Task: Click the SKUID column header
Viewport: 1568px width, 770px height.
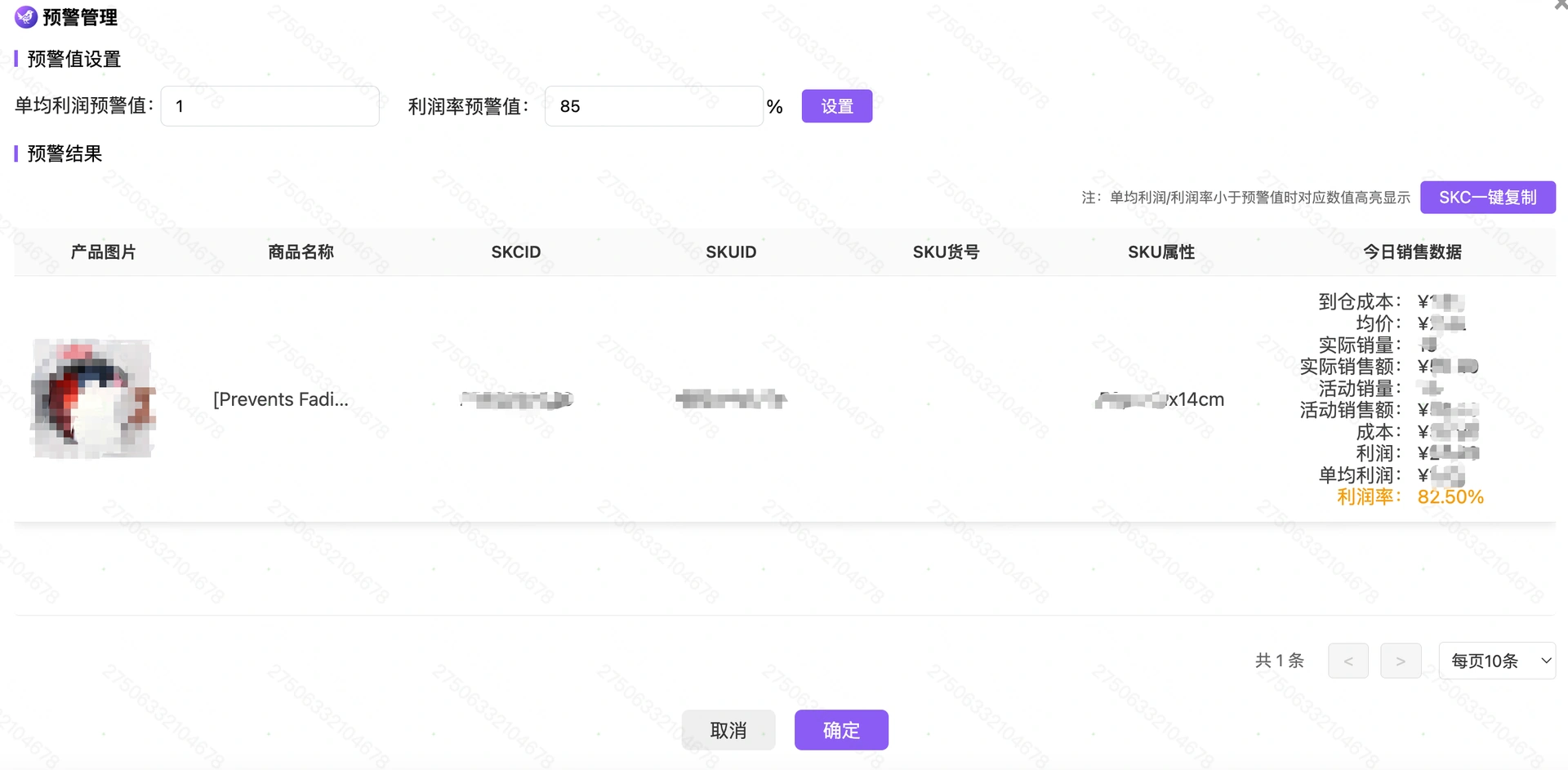Action: point(731,252)
